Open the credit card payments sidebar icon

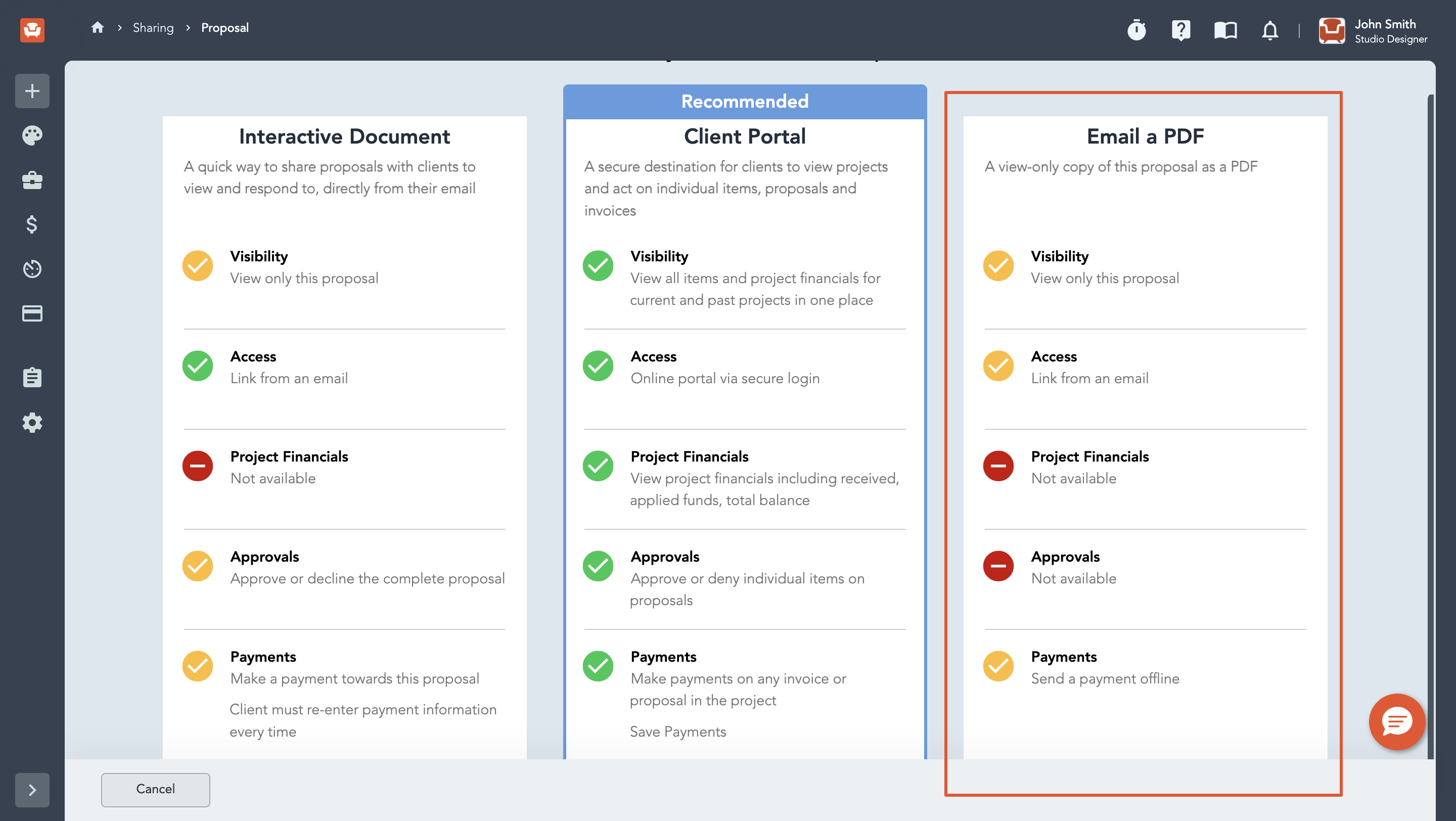pyautogui.click(x=32, y=313)
